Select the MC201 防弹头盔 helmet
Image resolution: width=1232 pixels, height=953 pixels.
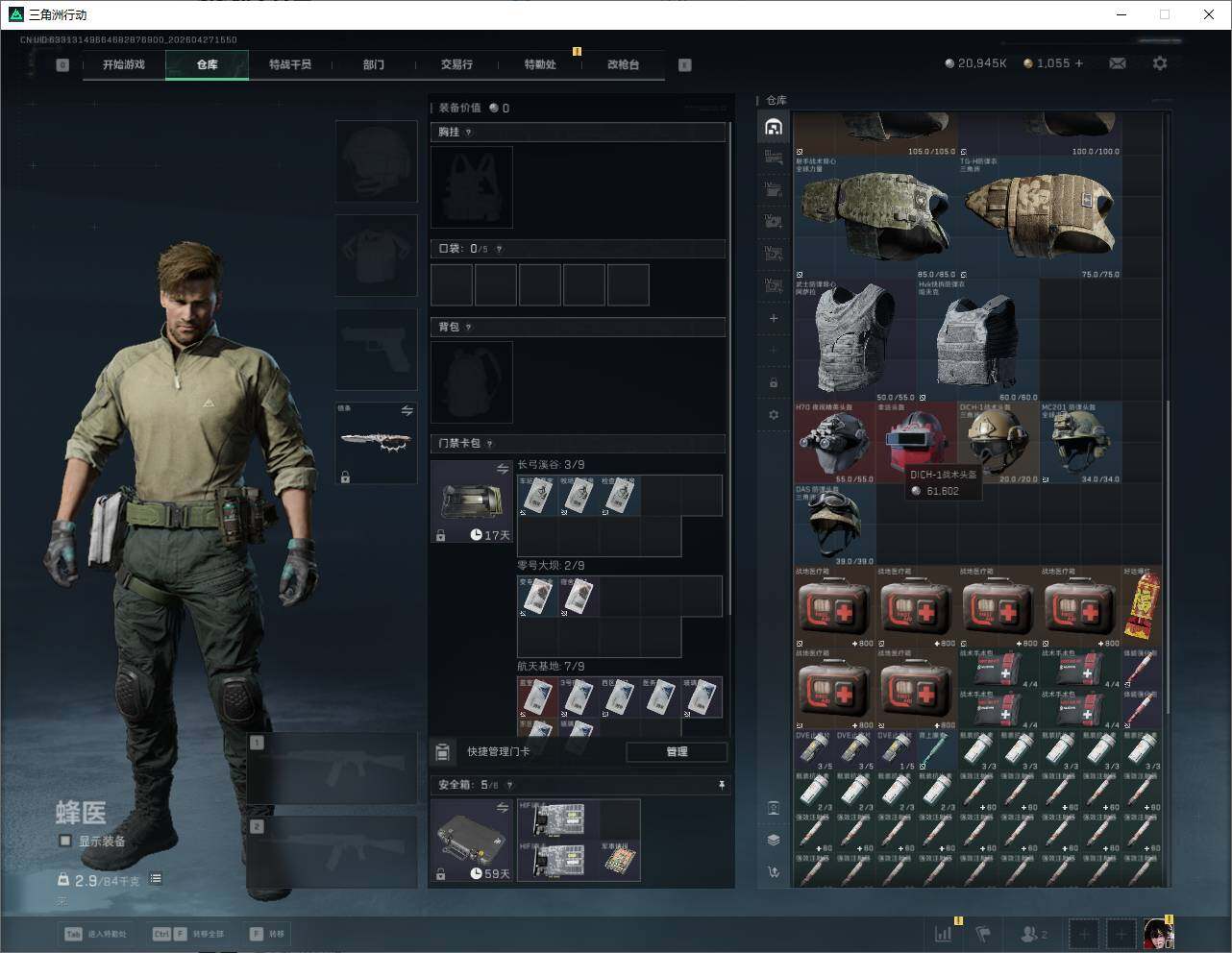(x=1081, y=443)
